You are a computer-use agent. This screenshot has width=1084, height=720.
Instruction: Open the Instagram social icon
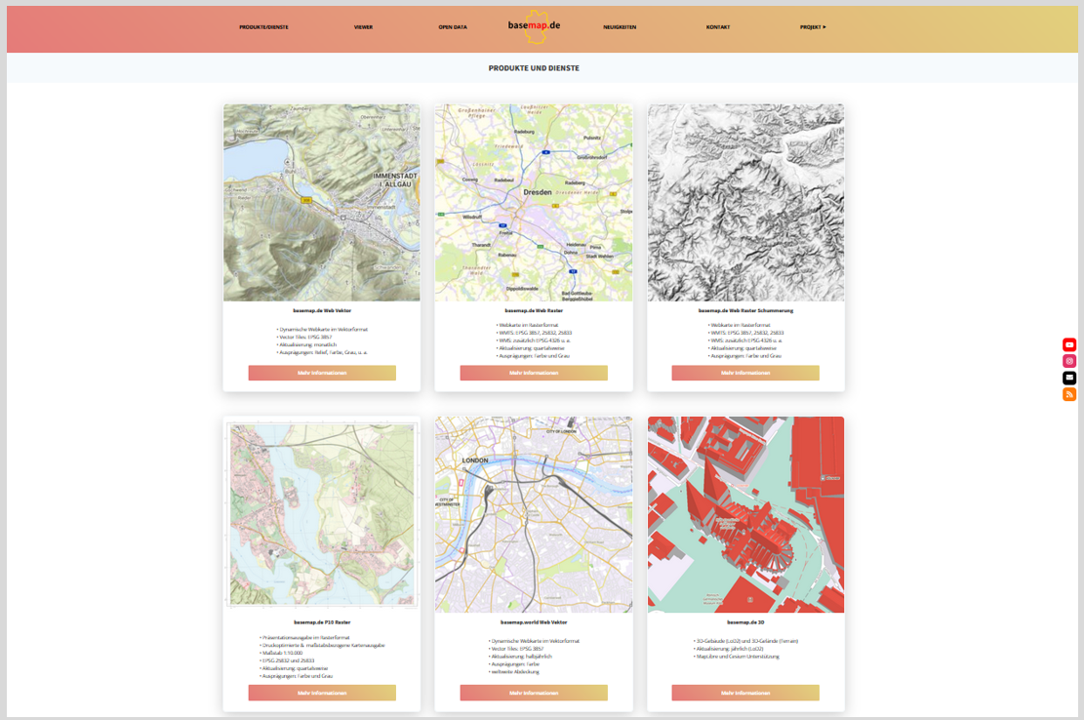point(1069,361)
